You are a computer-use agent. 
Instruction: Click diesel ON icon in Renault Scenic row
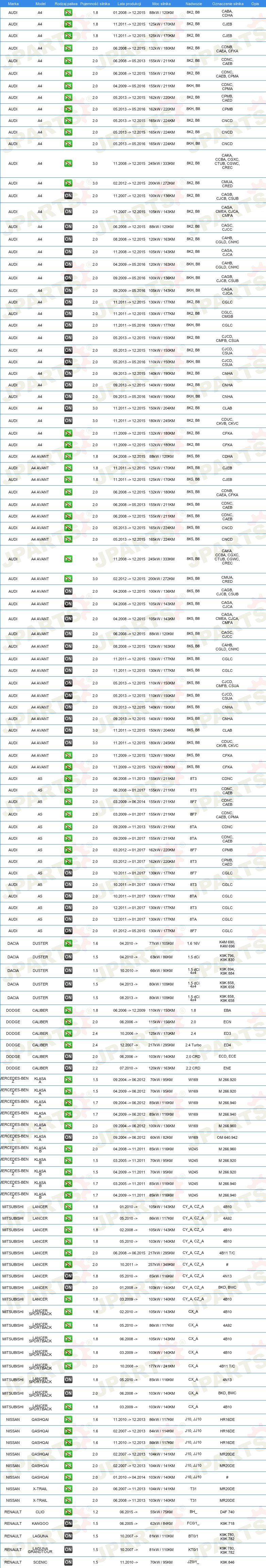68,1562
